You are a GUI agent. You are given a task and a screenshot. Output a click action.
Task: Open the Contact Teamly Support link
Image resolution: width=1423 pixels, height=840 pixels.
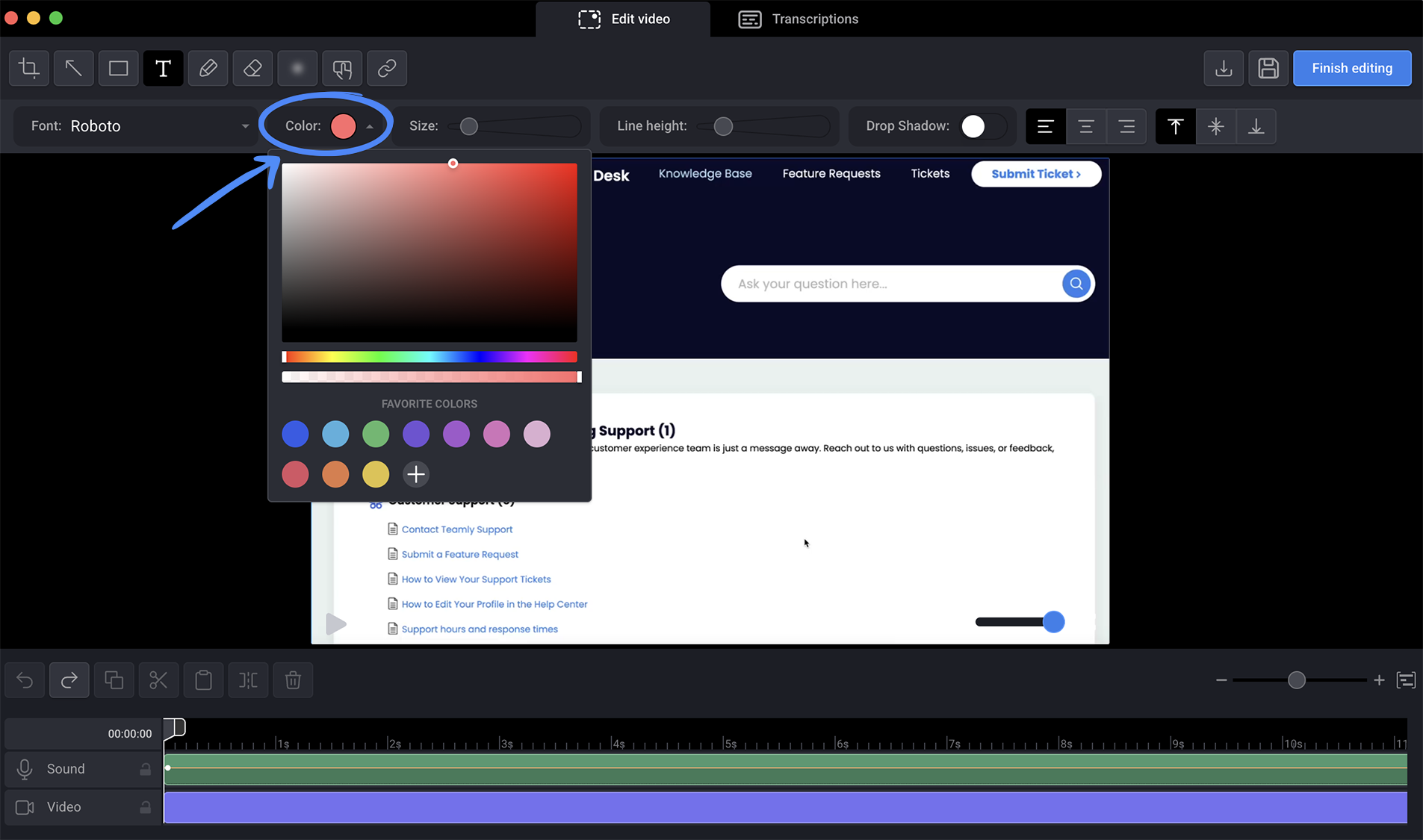coord(457,529)
